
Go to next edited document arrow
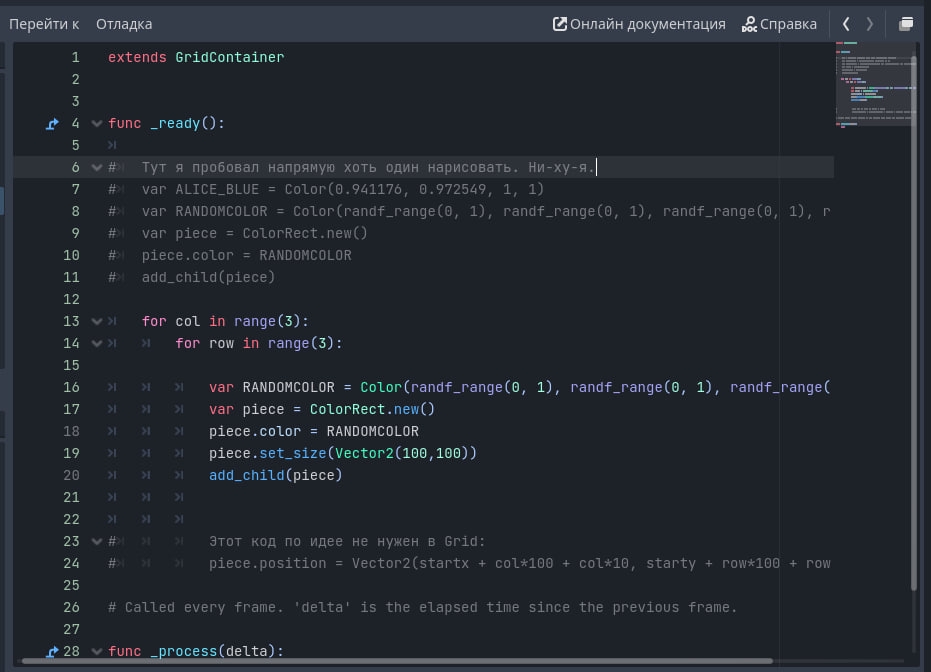(870, 24)
